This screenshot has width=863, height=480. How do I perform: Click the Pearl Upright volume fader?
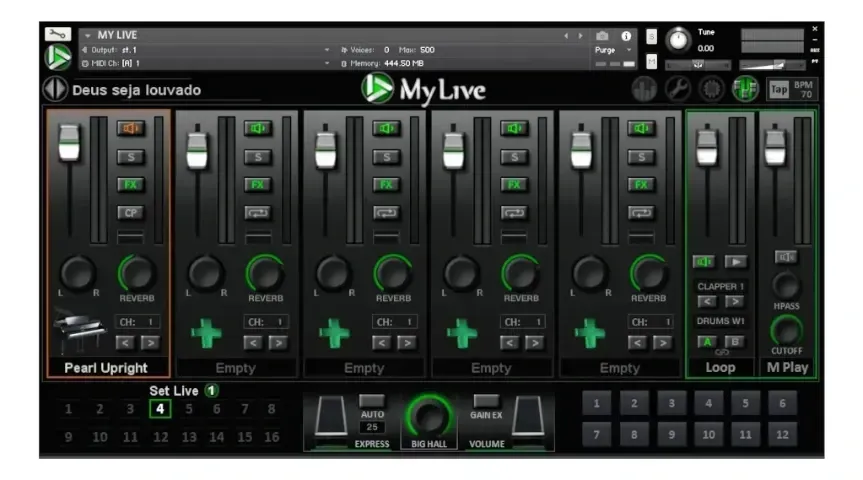(x=69, y=142)
